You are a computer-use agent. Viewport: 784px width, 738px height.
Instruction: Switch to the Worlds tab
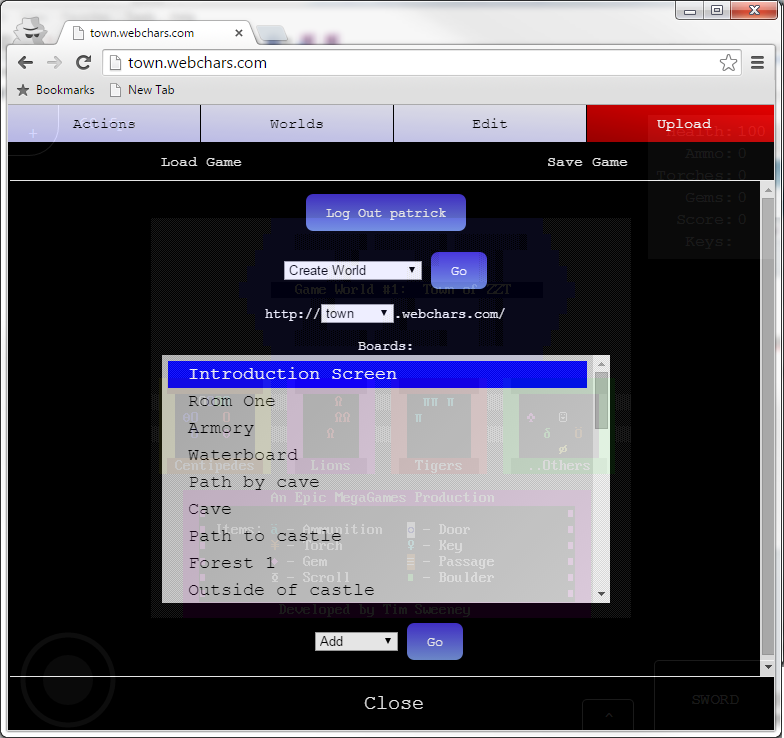(297, 124)
